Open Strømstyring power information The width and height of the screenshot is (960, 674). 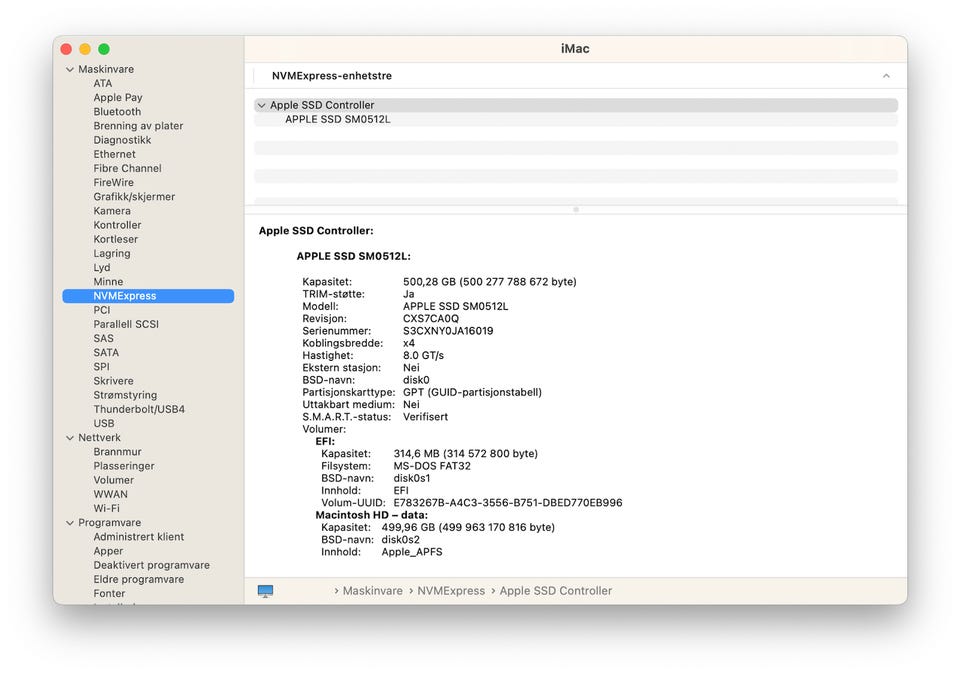125,395
